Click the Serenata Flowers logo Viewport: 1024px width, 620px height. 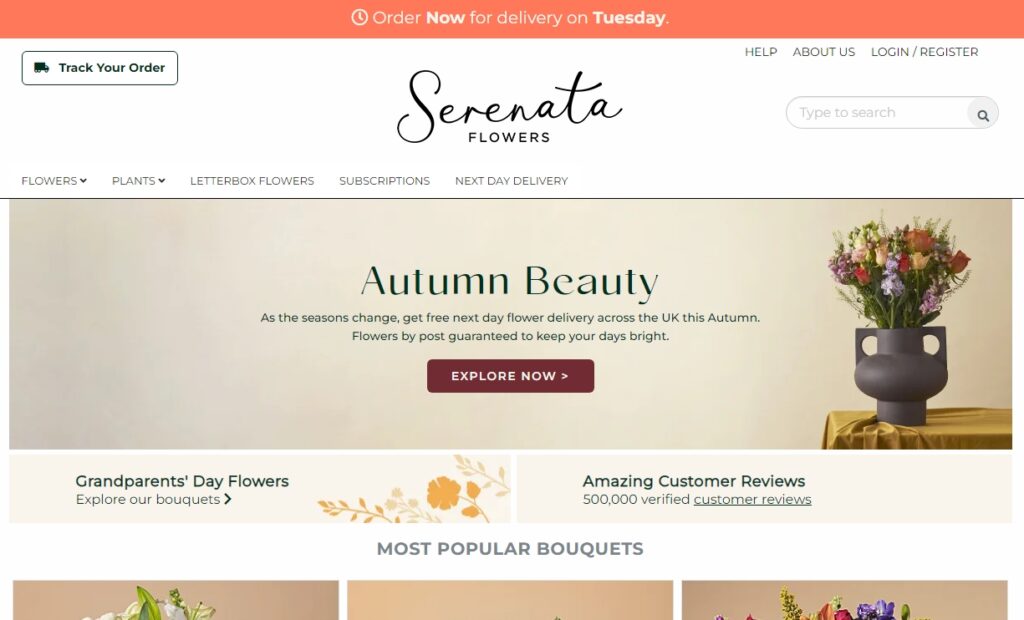[x=509, y=107]
